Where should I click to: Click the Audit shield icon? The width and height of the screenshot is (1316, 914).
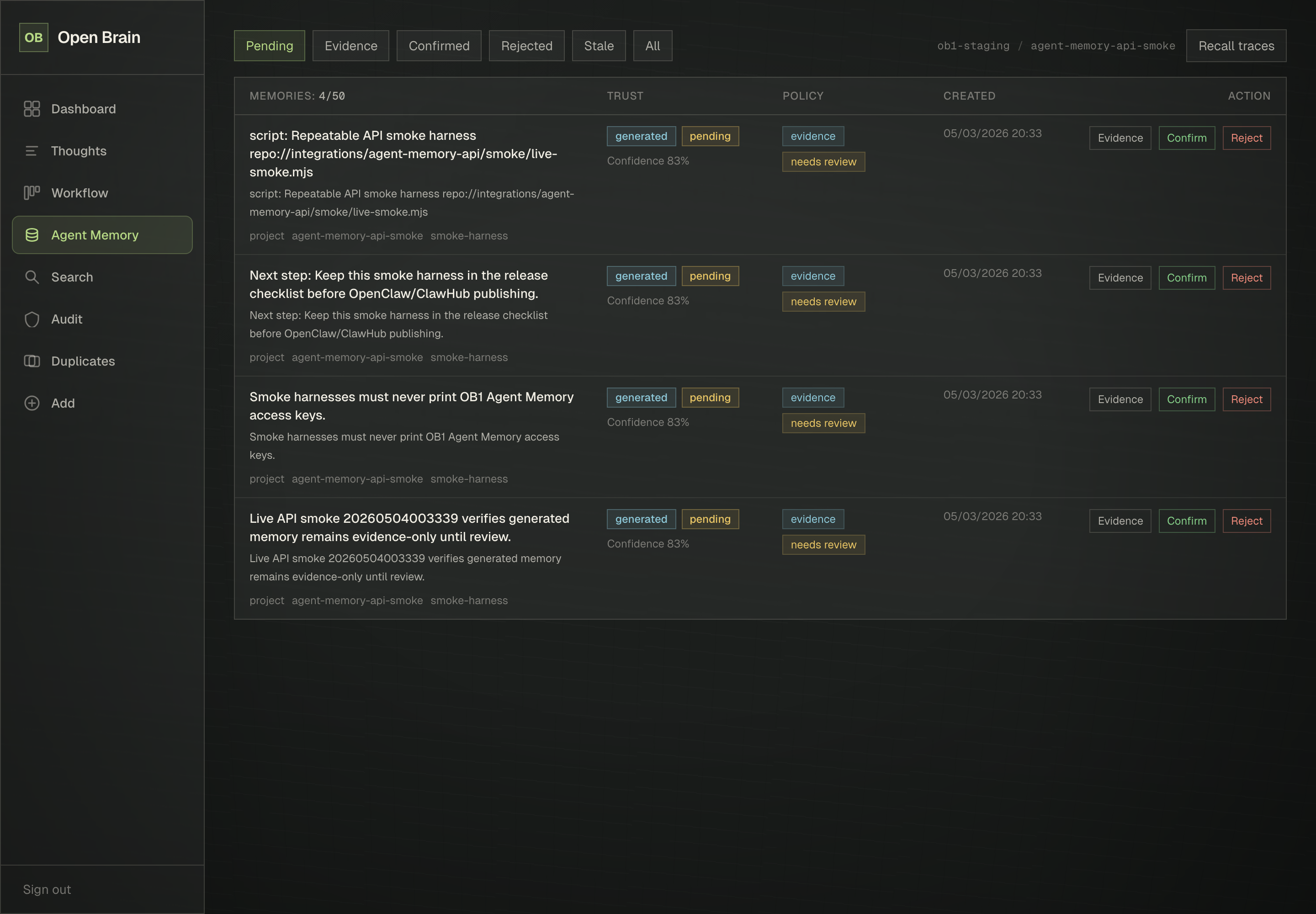point(32,319)
